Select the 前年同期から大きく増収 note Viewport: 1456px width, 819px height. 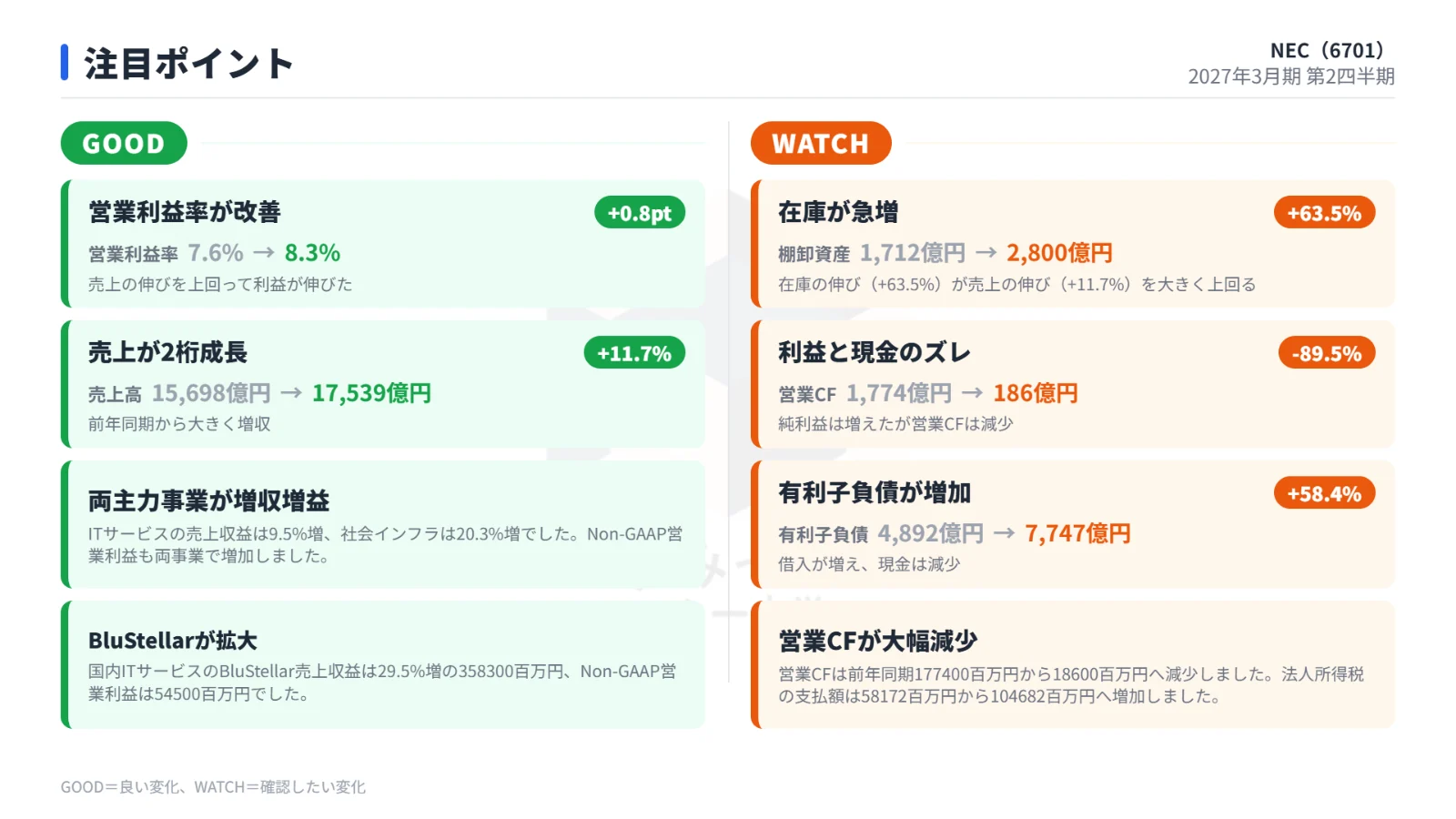(179, 424)
